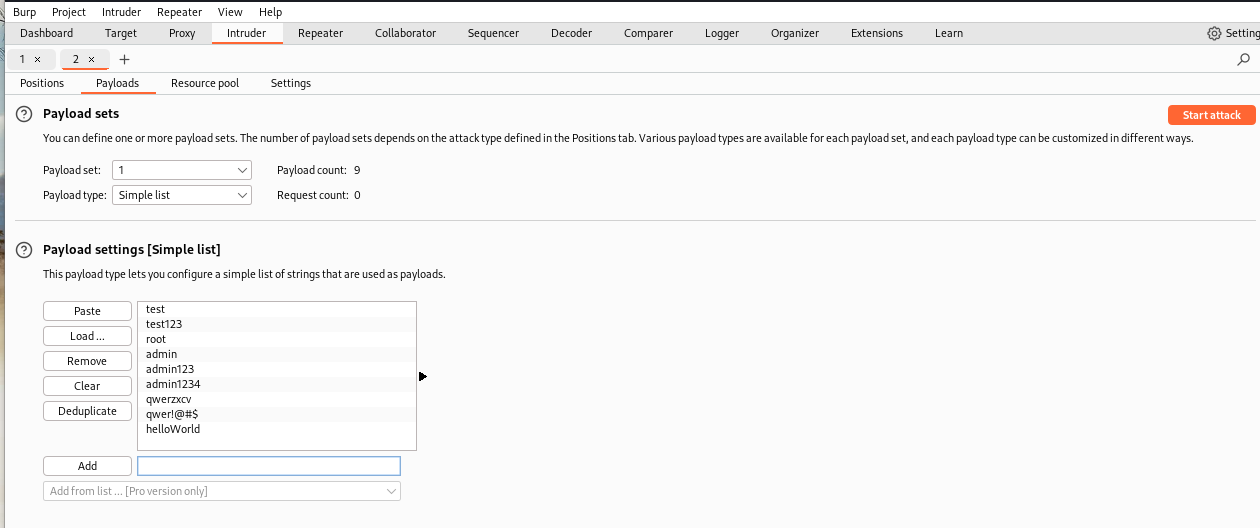
Task: Switch to the Proxy tab
Action: [x=182, y=33]
